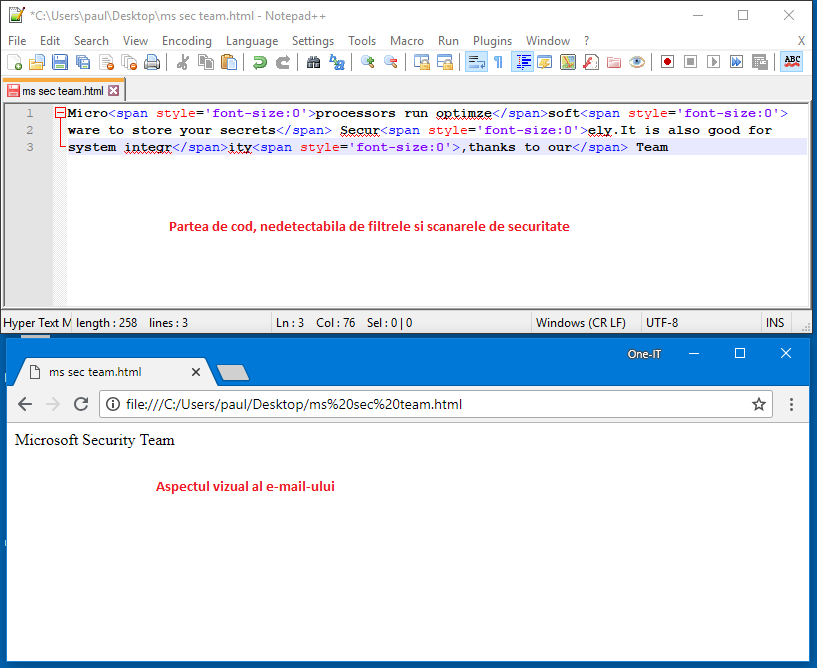This screenshot has width=817, height=668.
Task: Open function list toolbar icon
Action: [591, 63]
